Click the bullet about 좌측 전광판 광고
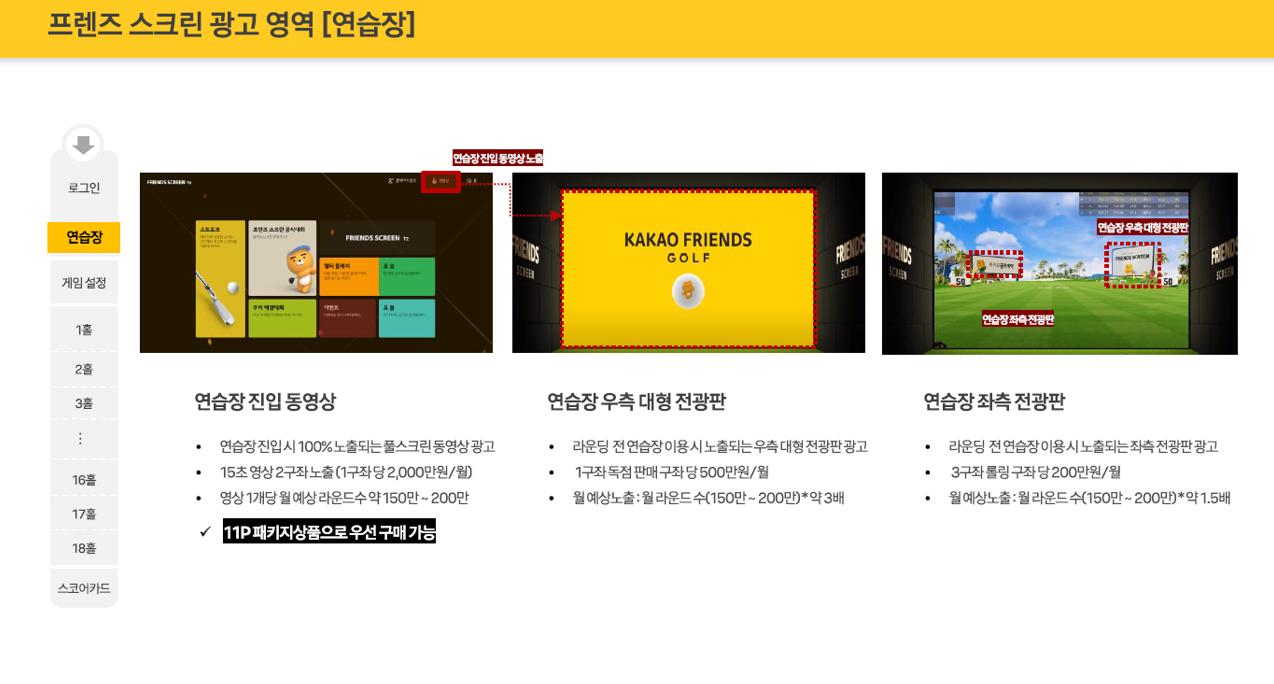Image resolution: width=1274 pixels, height=684 pixels. pyautogui.click(x=1083, y=446)
